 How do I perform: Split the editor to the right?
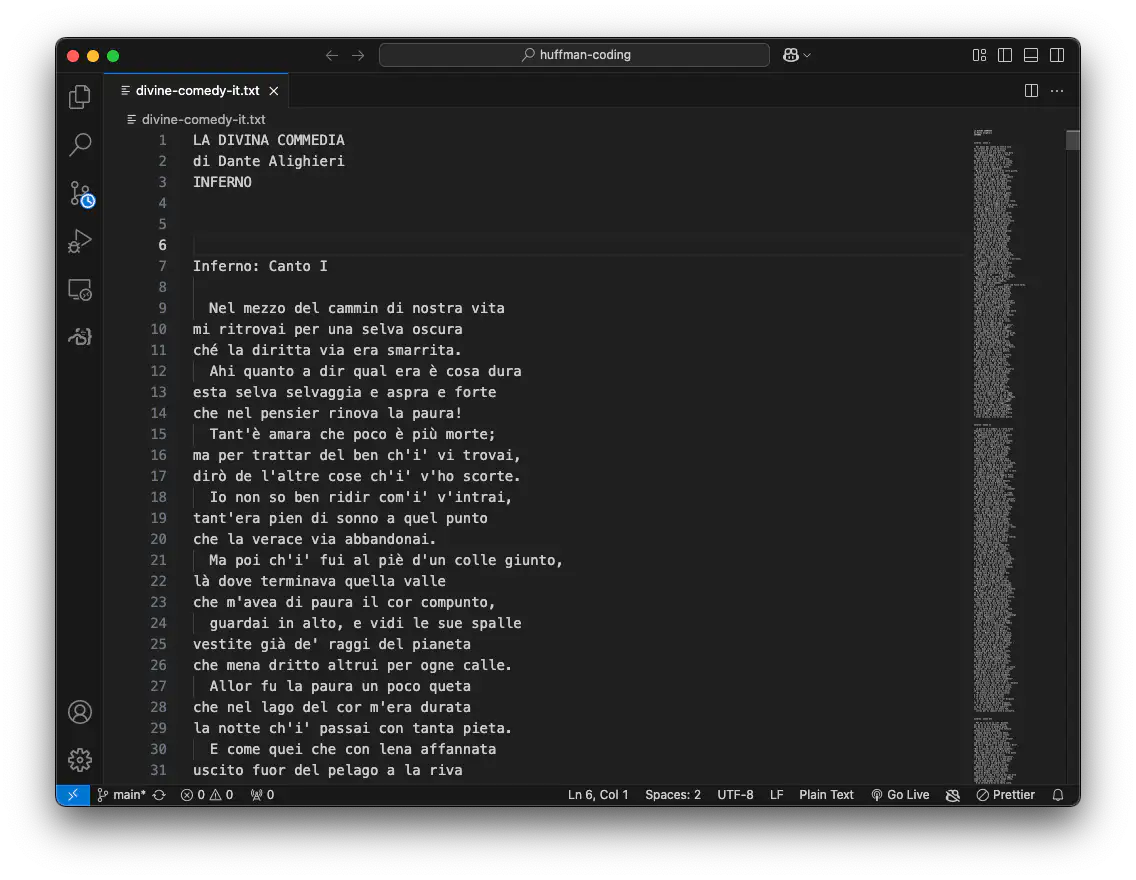tap(1032, 91)
